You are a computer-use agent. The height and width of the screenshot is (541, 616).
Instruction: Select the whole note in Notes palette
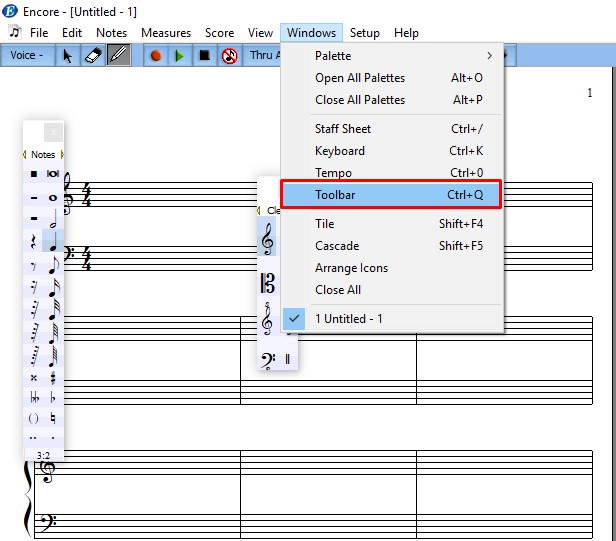point(53,198)
